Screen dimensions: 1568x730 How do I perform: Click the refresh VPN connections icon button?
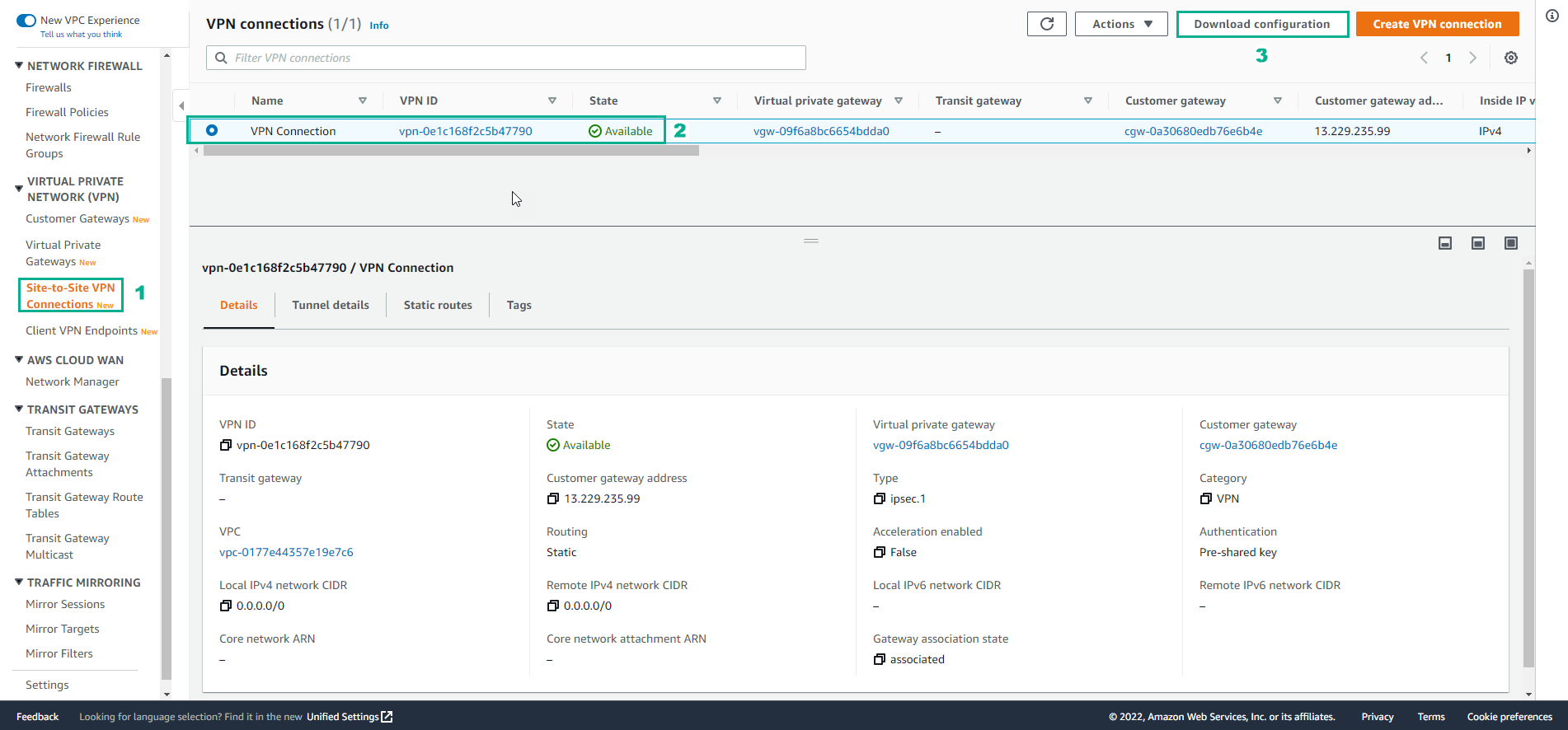click(x=1047, y=24)
